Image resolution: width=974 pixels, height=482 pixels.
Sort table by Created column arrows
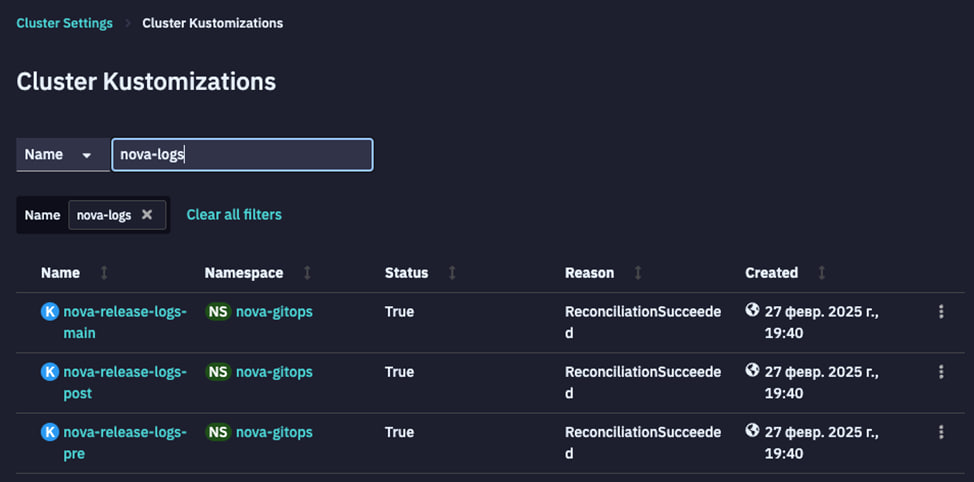(822, 273)
